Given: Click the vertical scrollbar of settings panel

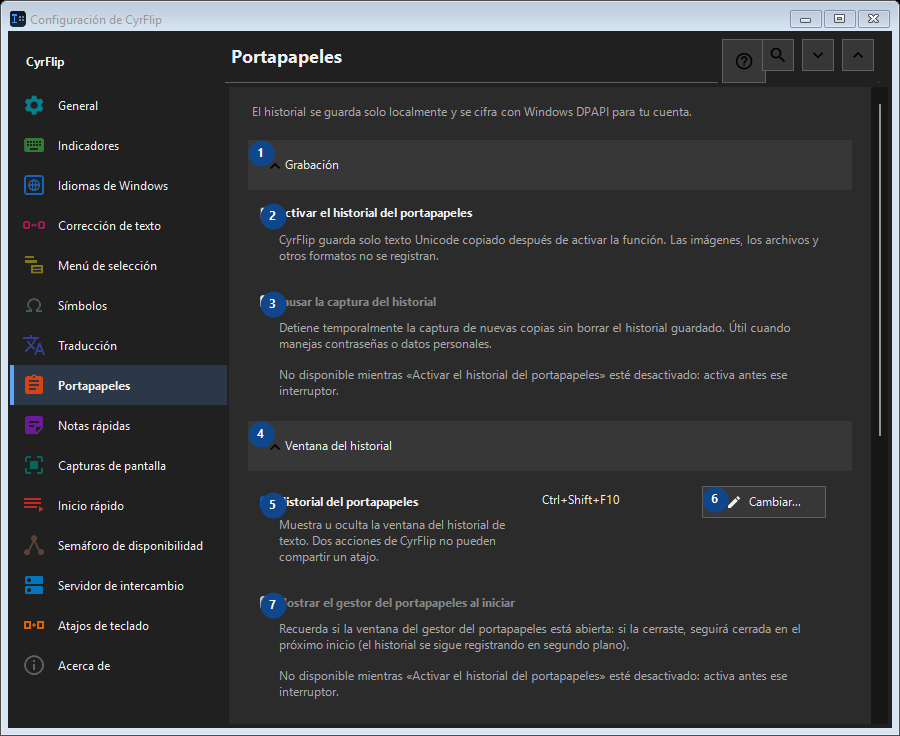Looking at the screenshot, I should click(880, 270).
